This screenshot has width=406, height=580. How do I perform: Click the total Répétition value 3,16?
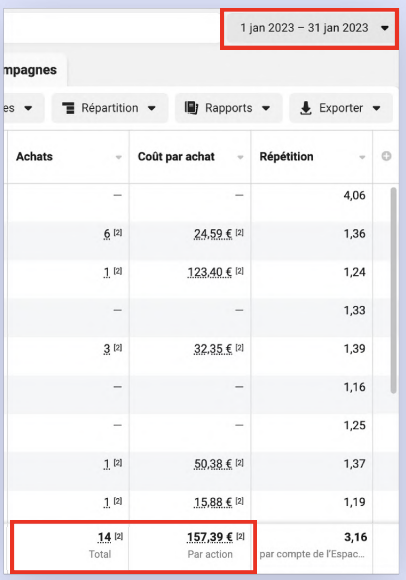[x=355, y=537]
